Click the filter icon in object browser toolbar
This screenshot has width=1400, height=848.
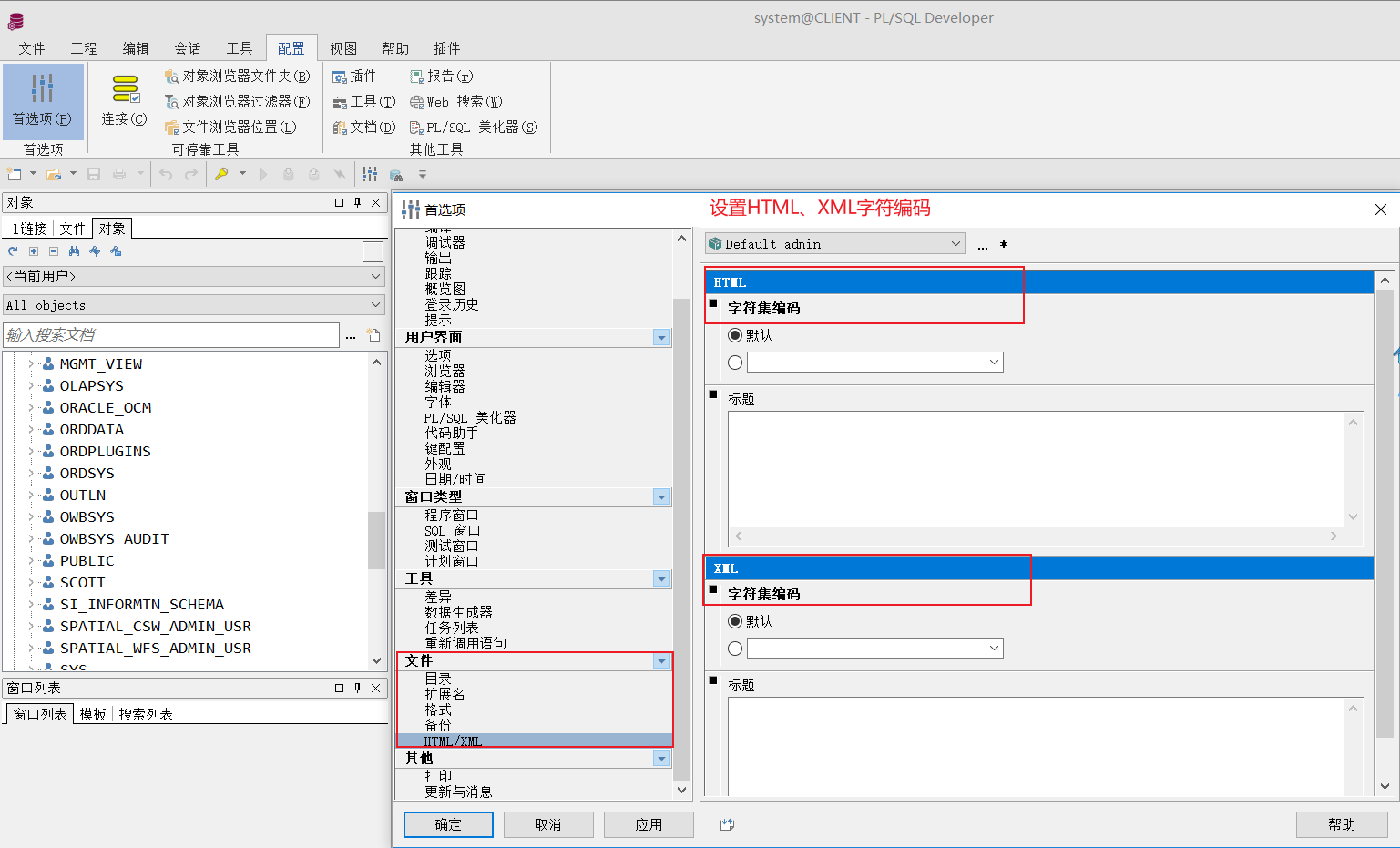(x=95, y=251)
